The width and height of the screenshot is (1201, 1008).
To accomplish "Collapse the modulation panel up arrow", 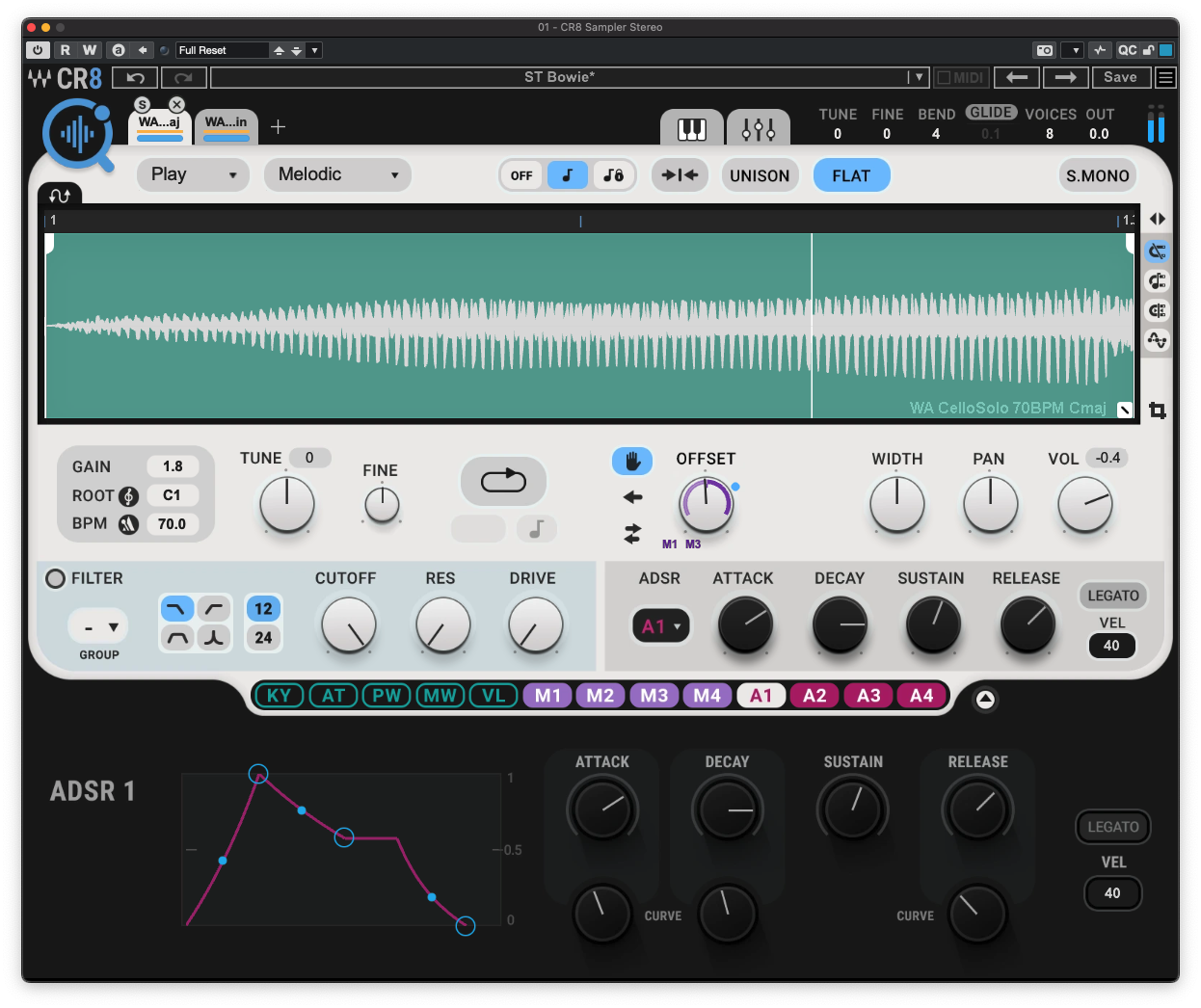I will click(x=985, y=700).
